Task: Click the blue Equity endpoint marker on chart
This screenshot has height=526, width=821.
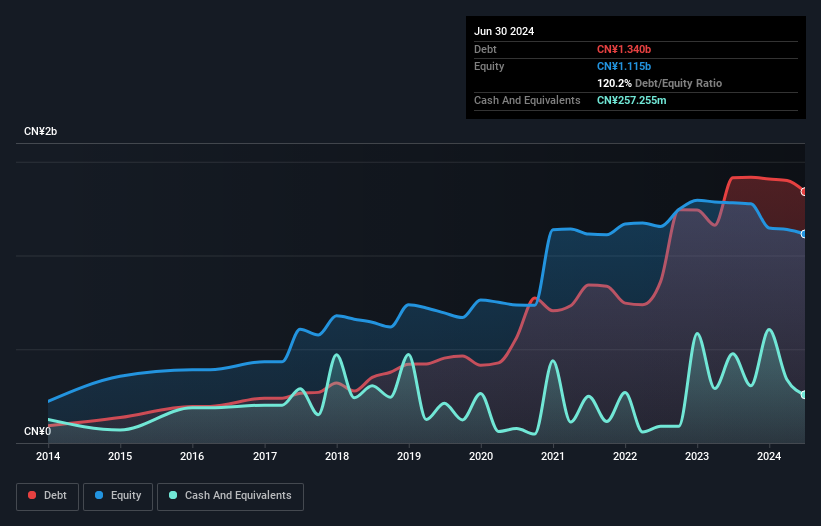Action: [804, 234]
